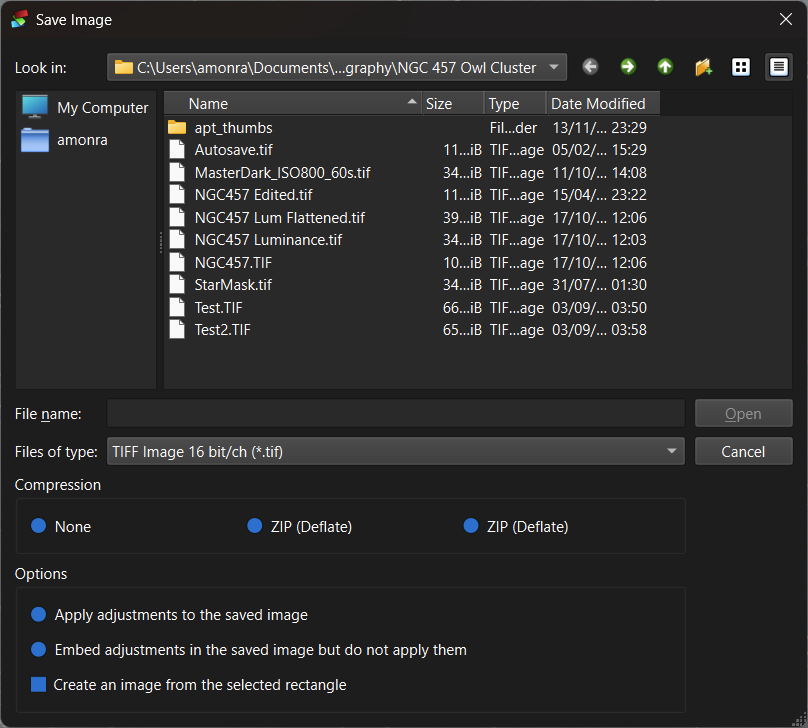Click the Back navigation arrow icon
Screen dimensions: 808x728
point(590,67)
